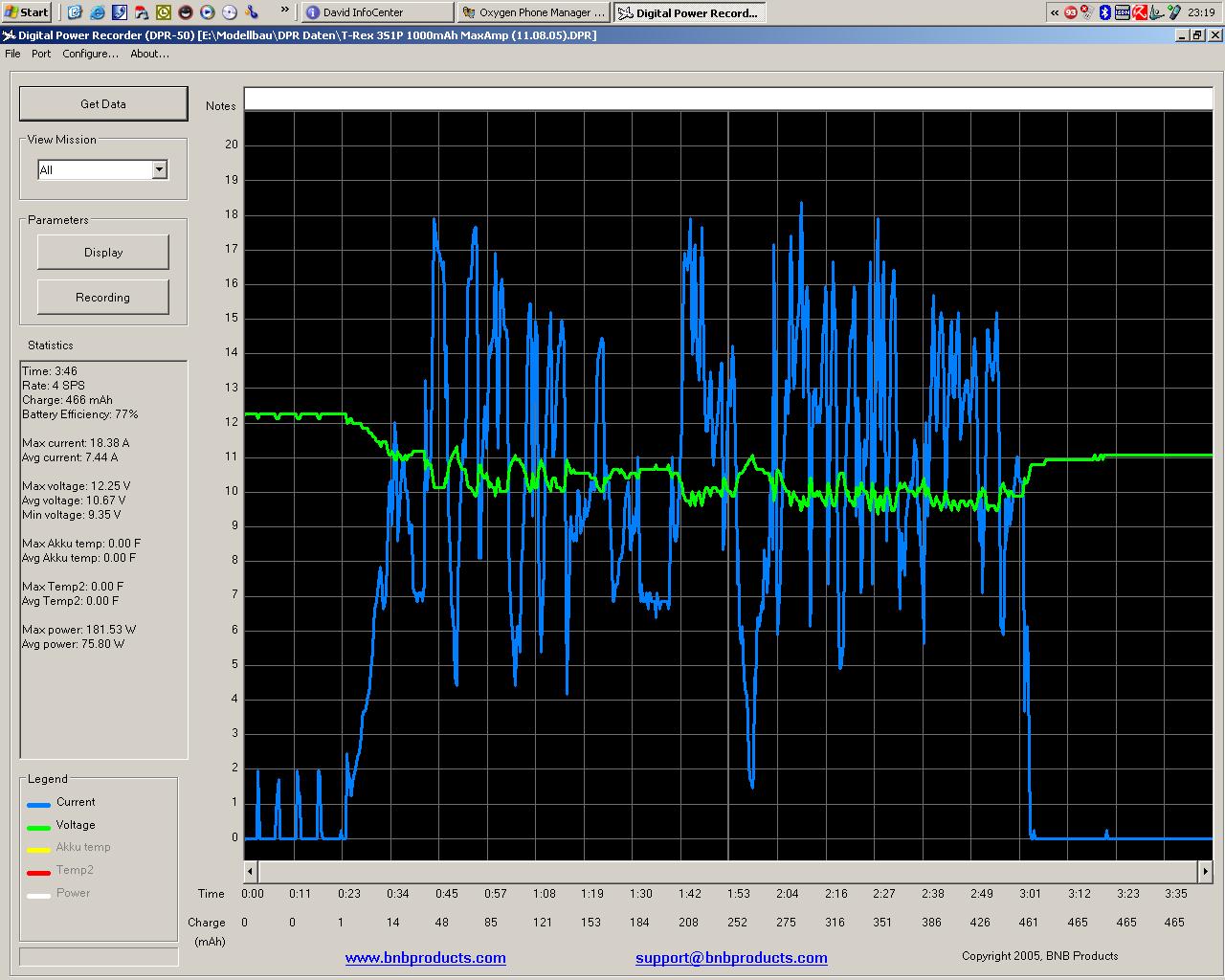Viewport: 1225px width, 980px height.
Task: Click the blue Current legend swatch
Action: coord(38,804)
